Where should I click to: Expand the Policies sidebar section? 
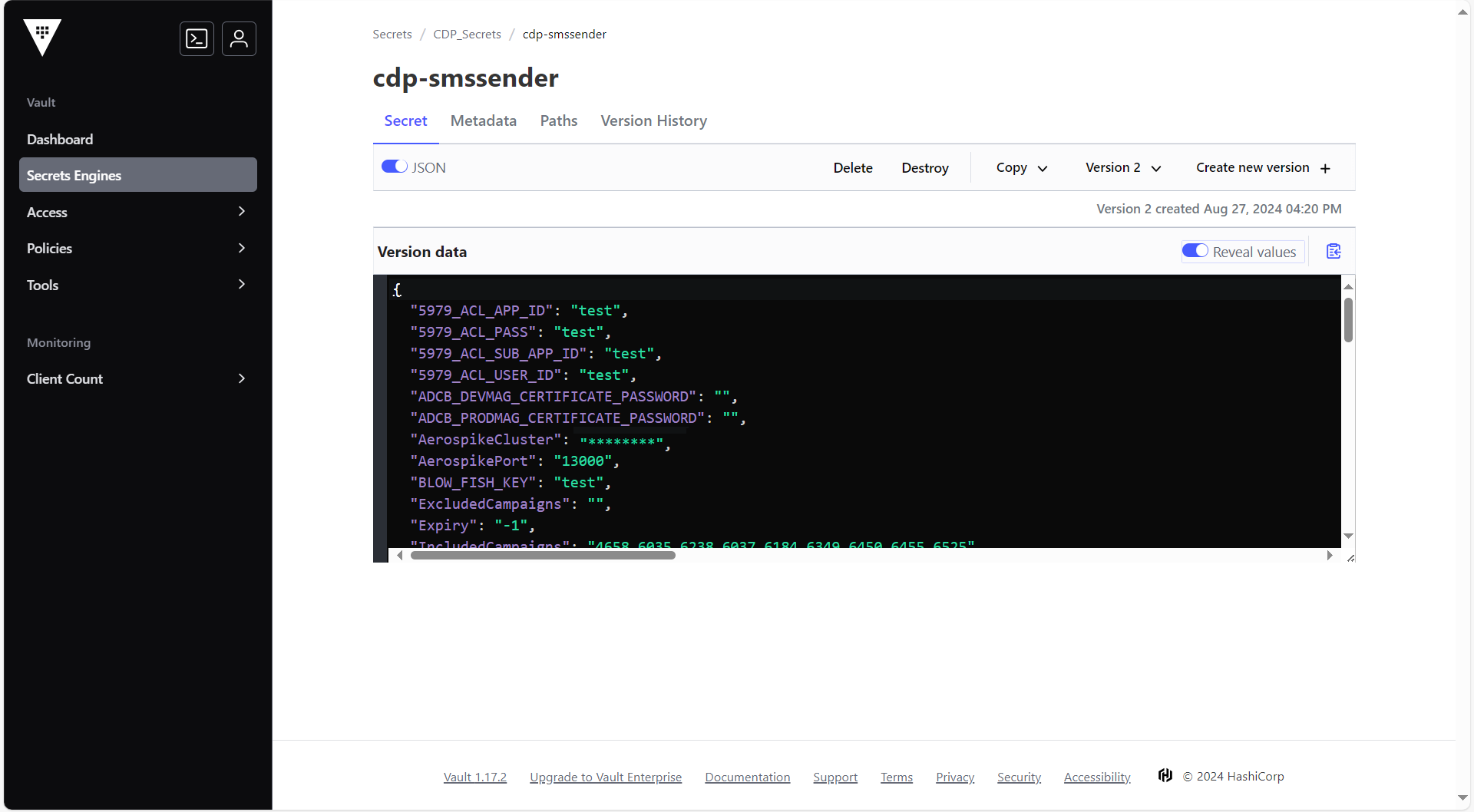point(138,248)
